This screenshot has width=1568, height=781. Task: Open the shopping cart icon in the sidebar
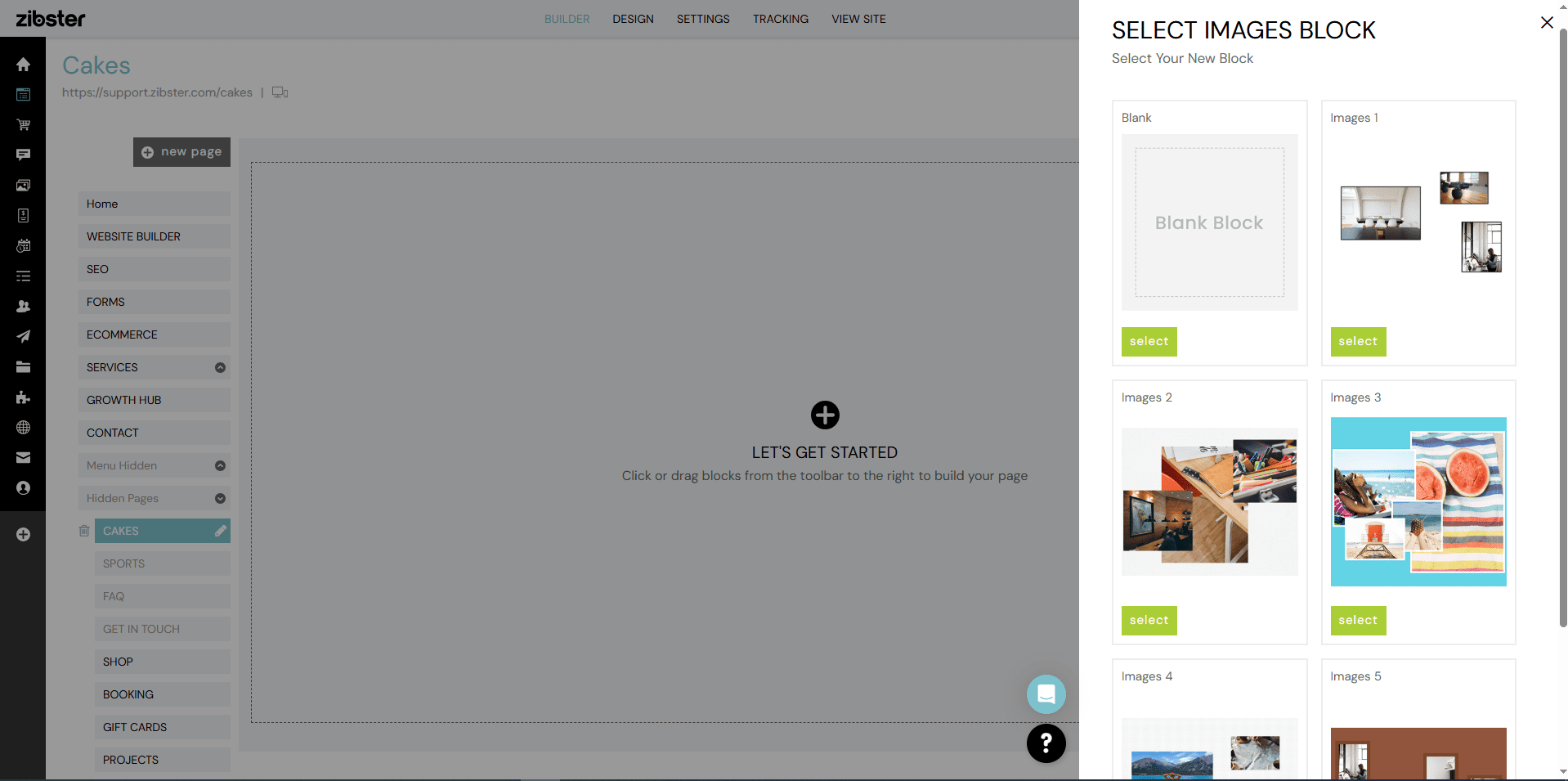[x=23, y=125]
